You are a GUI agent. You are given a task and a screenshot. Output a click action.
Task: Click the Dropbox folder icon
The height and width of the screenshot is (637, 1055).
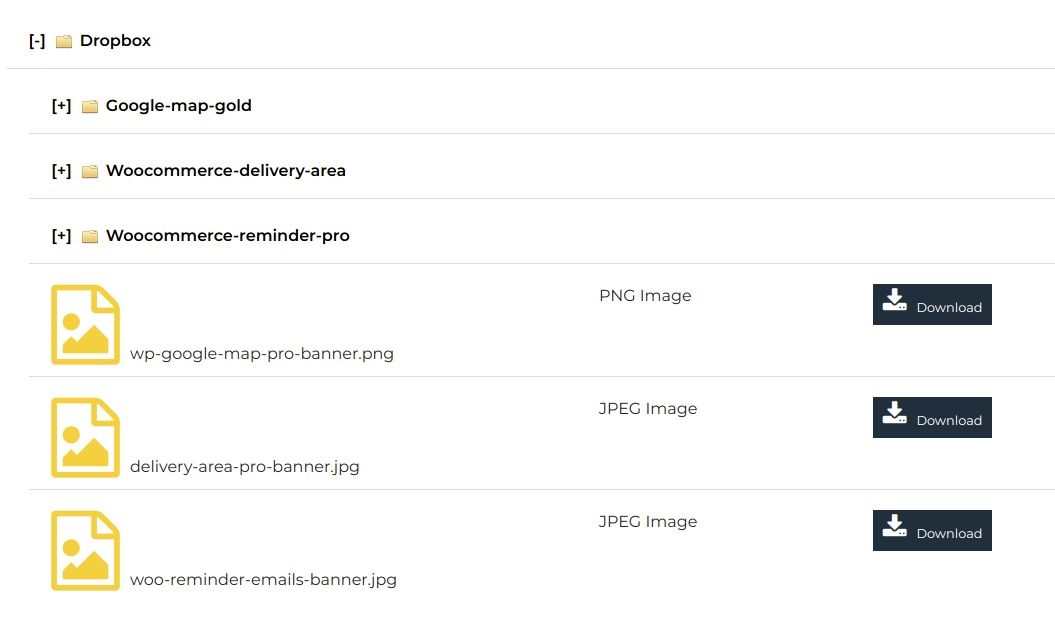[x=64, y=40]
